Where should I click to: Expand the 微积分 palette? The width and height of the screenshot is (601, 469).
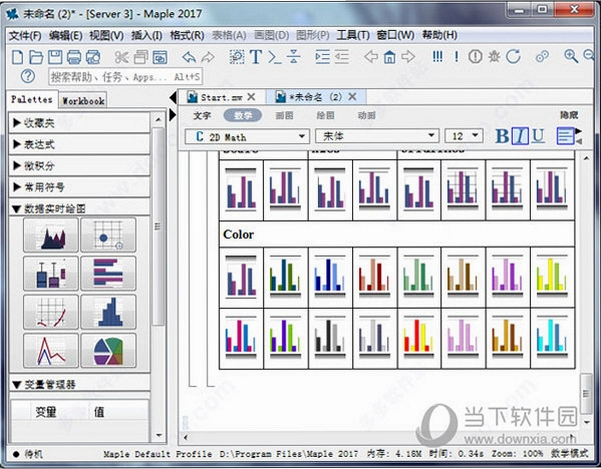[x=79, y=166]
